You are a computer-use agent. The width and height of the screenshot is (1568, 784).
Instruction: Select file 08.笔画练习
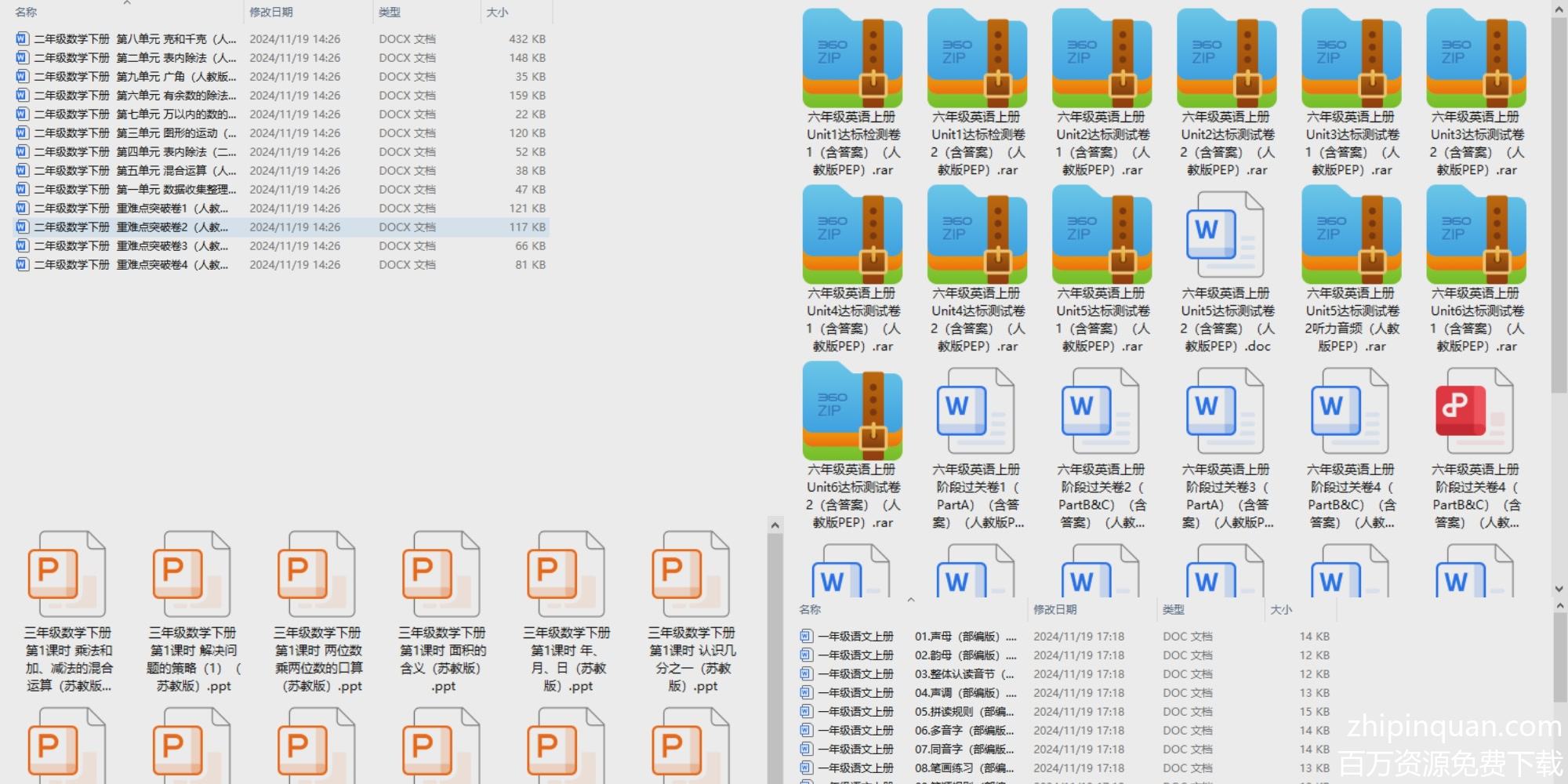click(x=1065, y=768)
